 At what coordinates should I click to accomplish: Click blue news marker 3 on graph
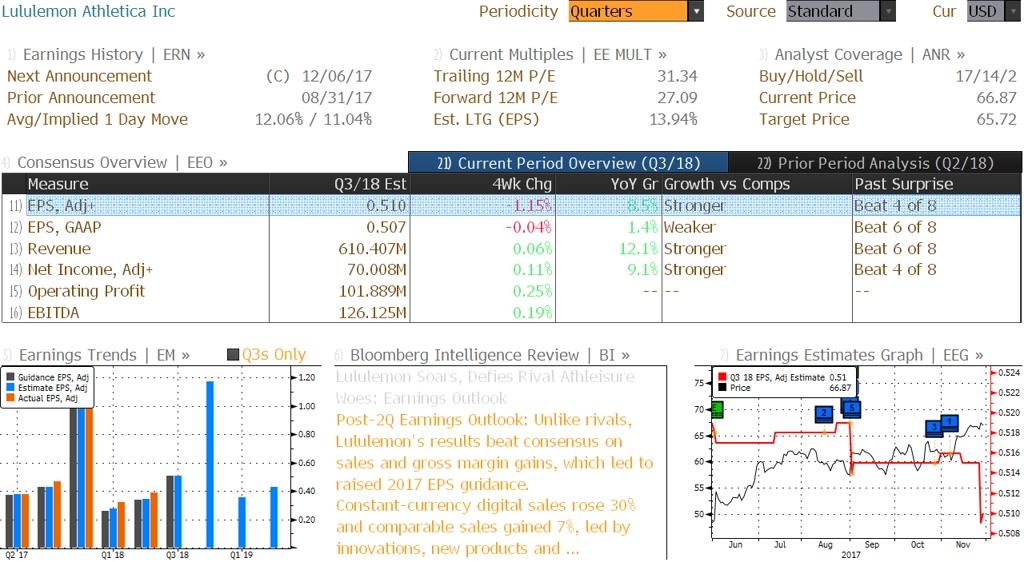[x=935, y=428]
